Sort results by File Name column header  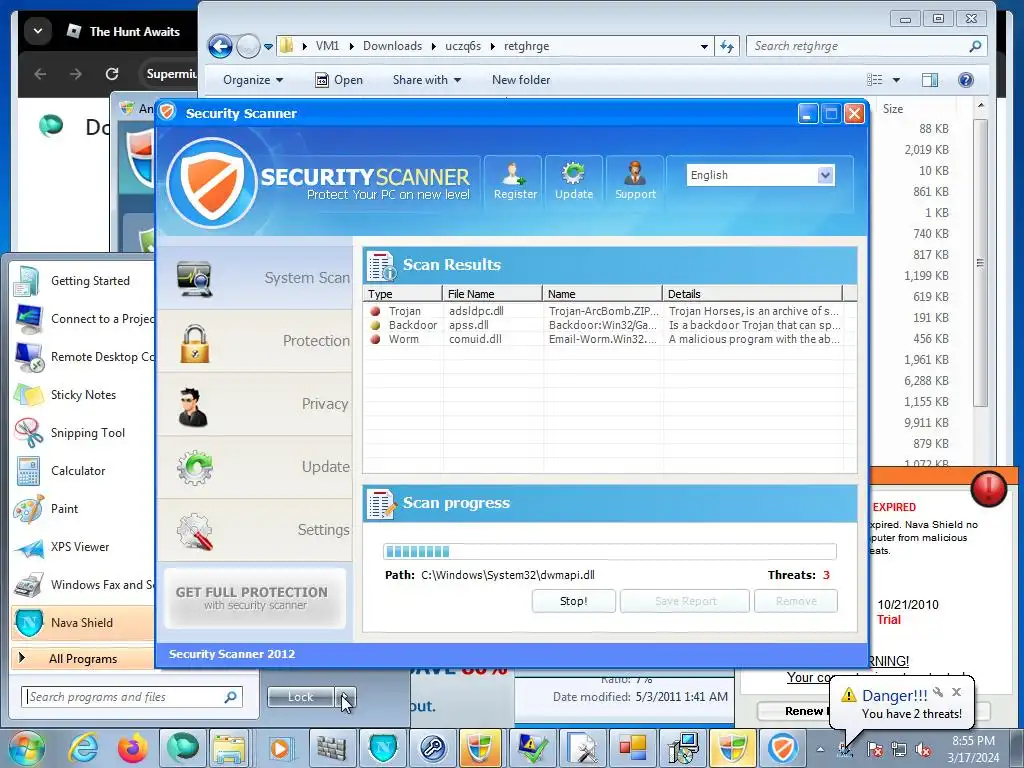492,294
